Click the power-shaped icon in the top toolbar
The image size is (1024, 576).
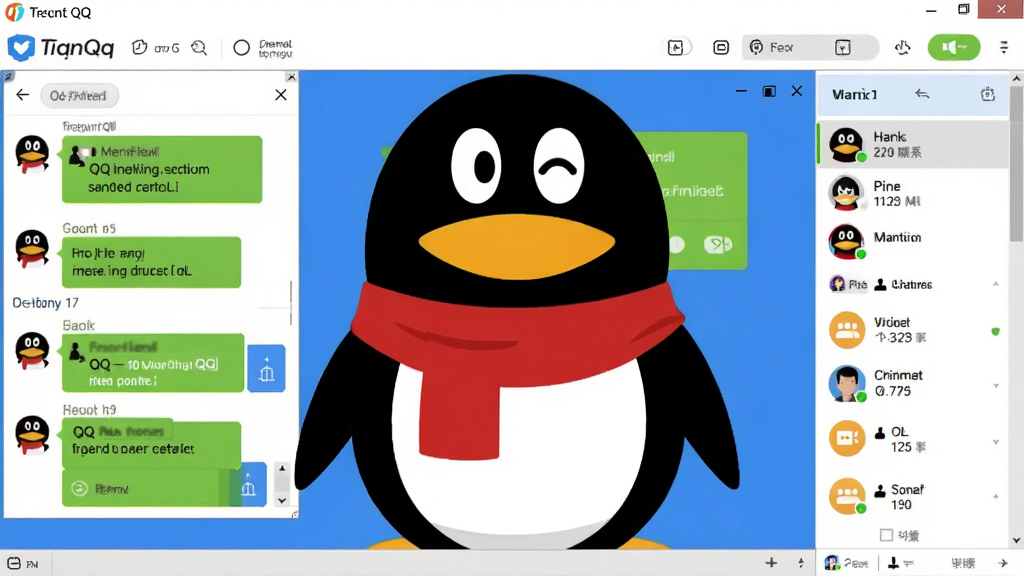[903, 47]
